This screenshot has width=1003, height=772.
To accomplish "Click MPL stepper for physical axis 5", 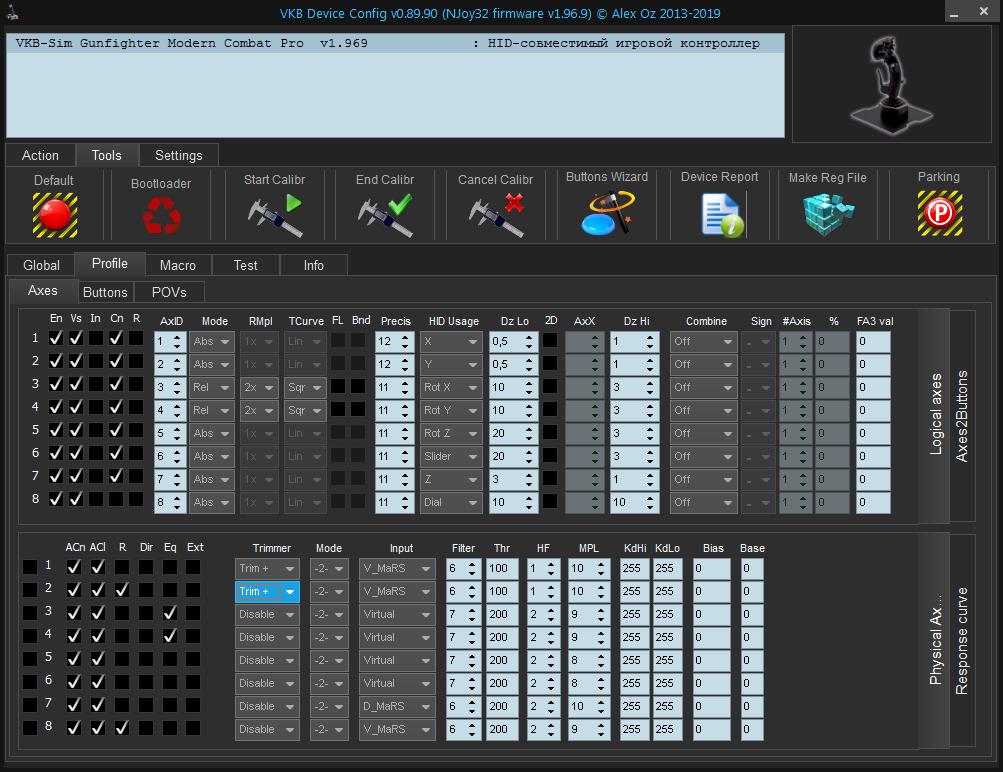I will [x=601, y=661].
